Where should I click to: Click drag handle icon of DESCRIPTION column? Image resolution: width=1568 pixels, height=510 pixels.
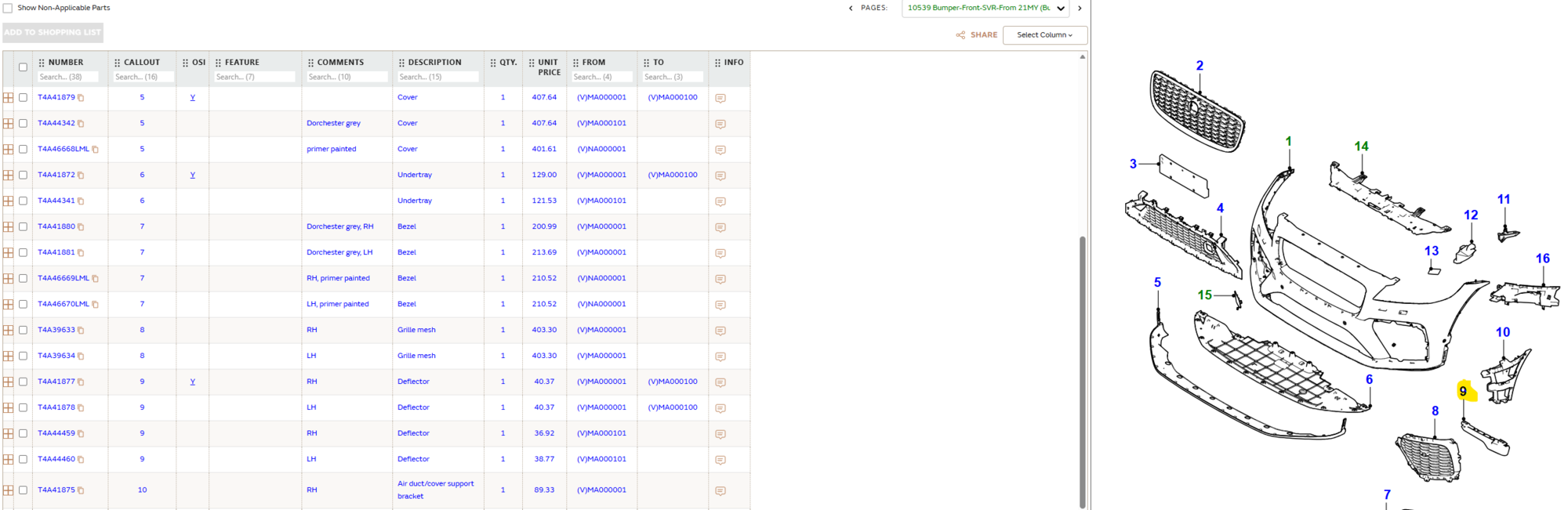tap(401, 63)
